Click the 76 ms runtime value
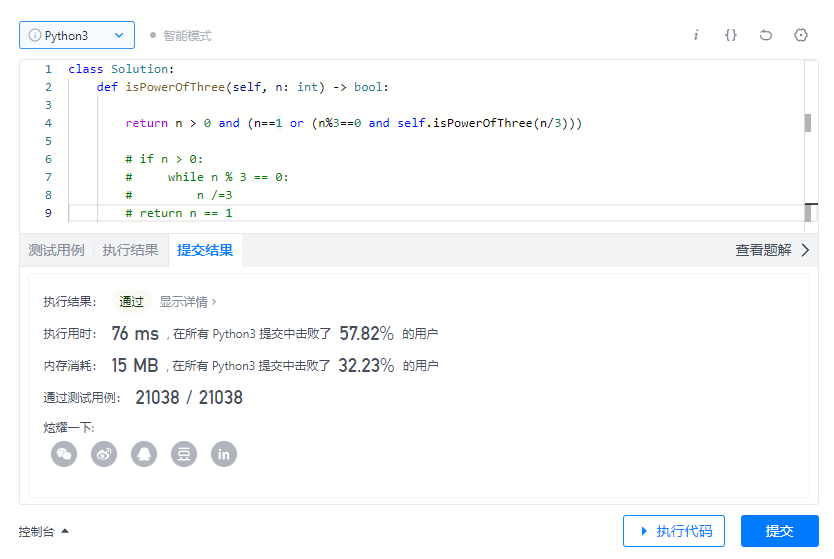 coord(135,333)
